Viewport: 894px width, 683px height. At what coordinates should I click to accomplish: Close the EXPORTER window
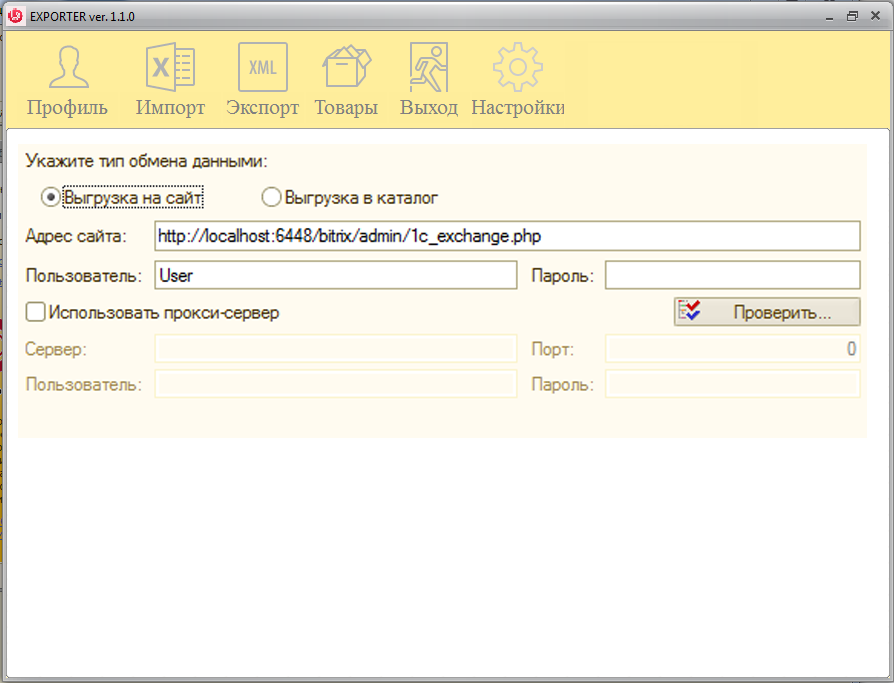tap(876, 16)
